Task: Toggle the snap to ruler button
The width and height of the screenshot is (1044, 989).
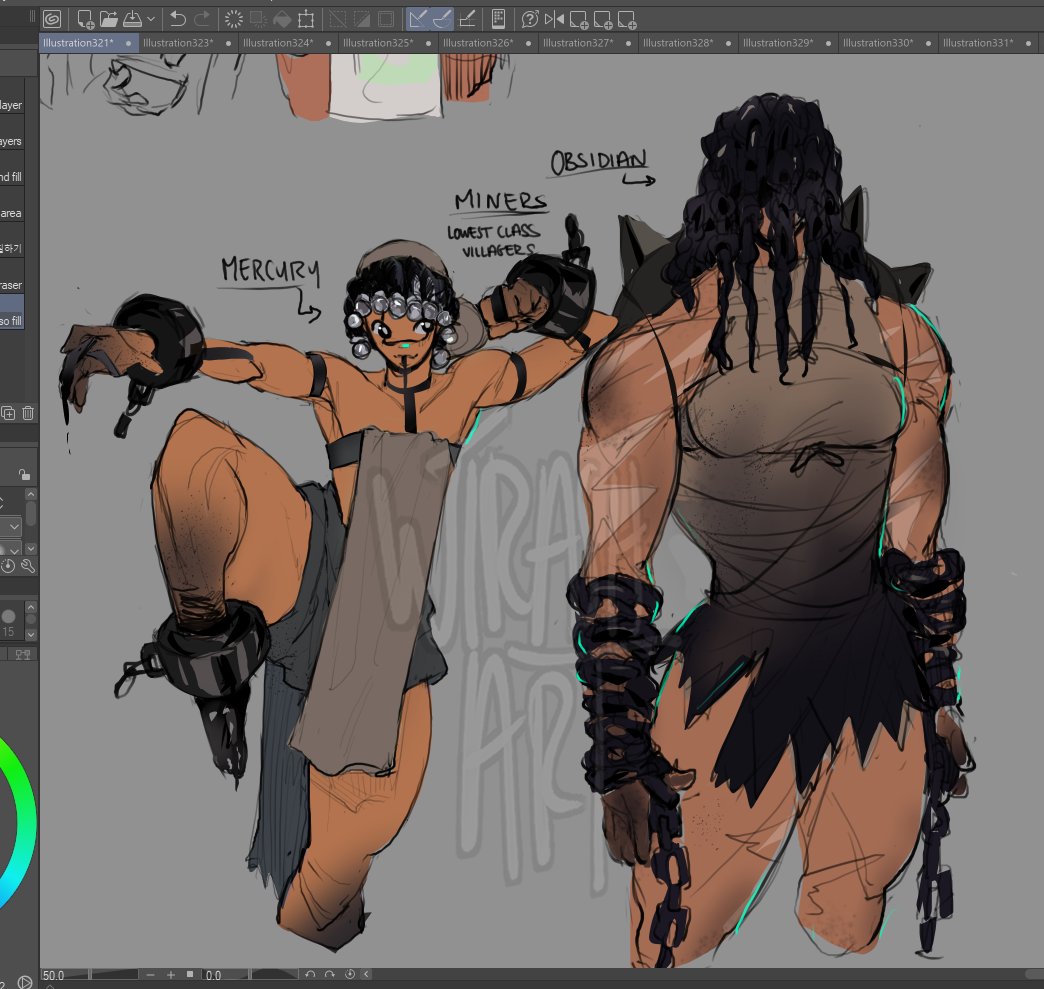Action: (x=418, y=19)
